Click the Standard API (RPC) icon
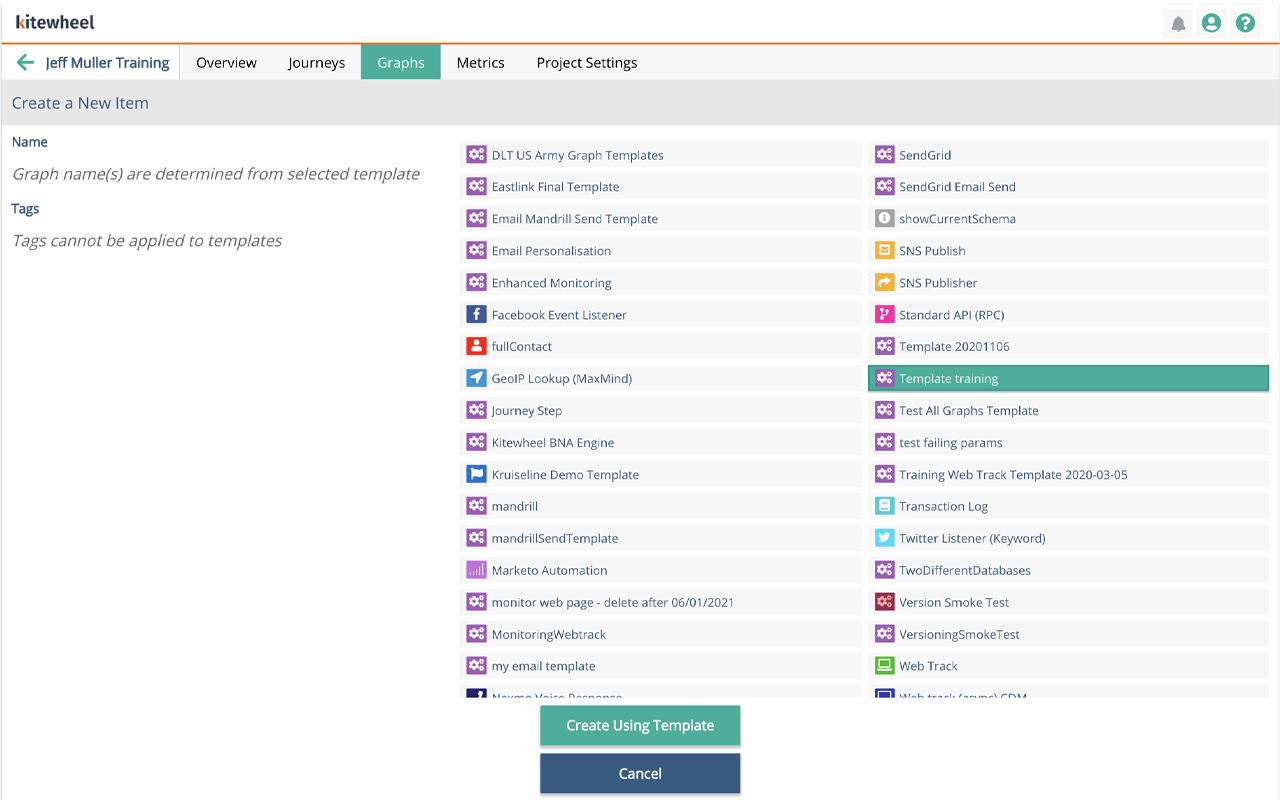 884,314
